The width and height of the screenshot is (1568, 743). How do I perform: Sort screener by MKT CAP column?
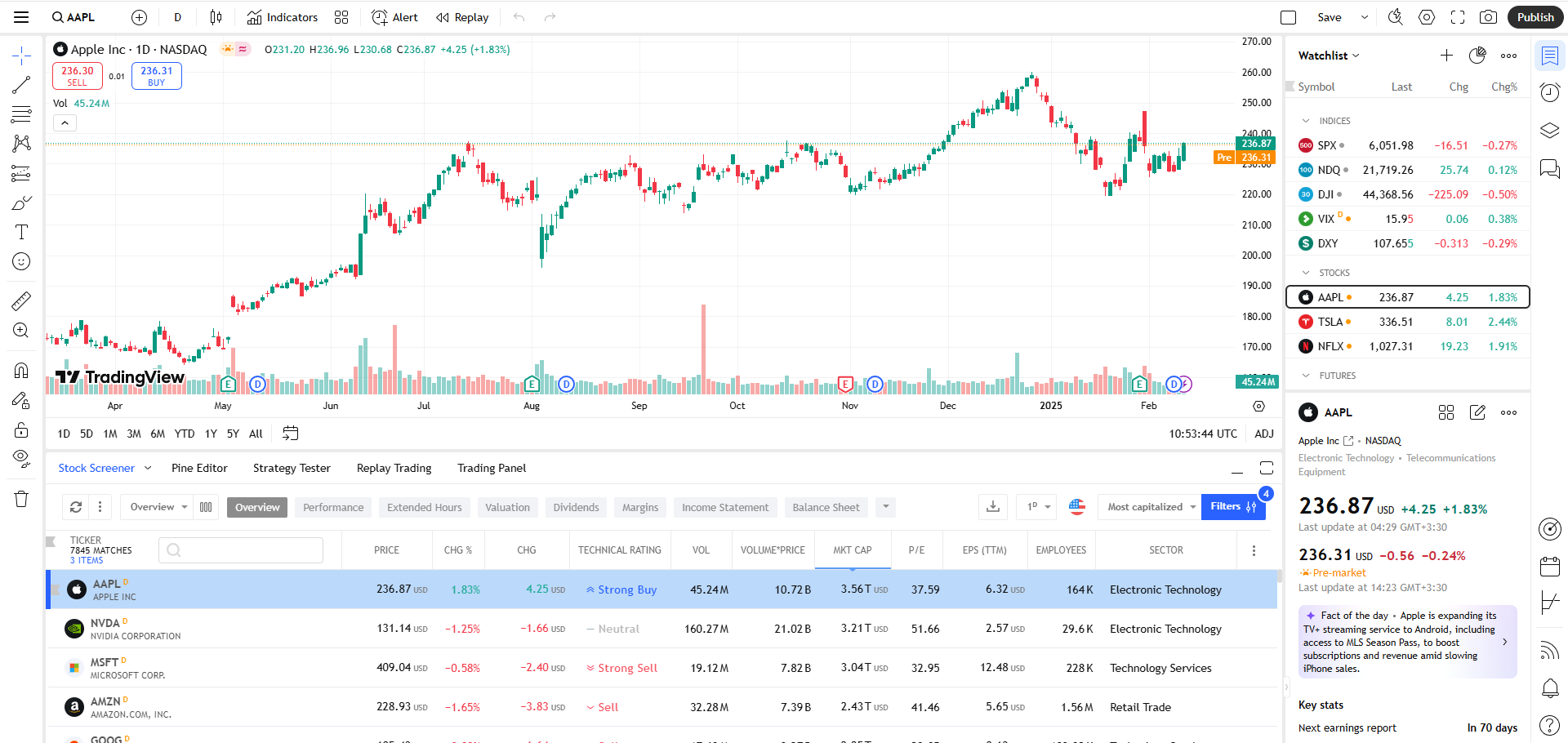pos(852,550)
